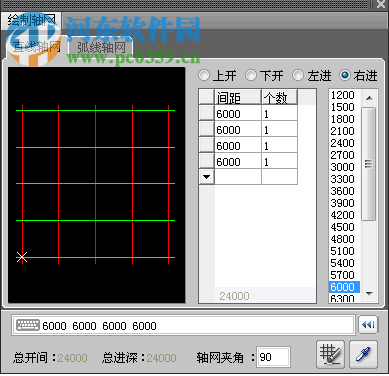Select 3300 in the spacing list
The width and height of the screenshot is (389, 376).
coord(343,179)
